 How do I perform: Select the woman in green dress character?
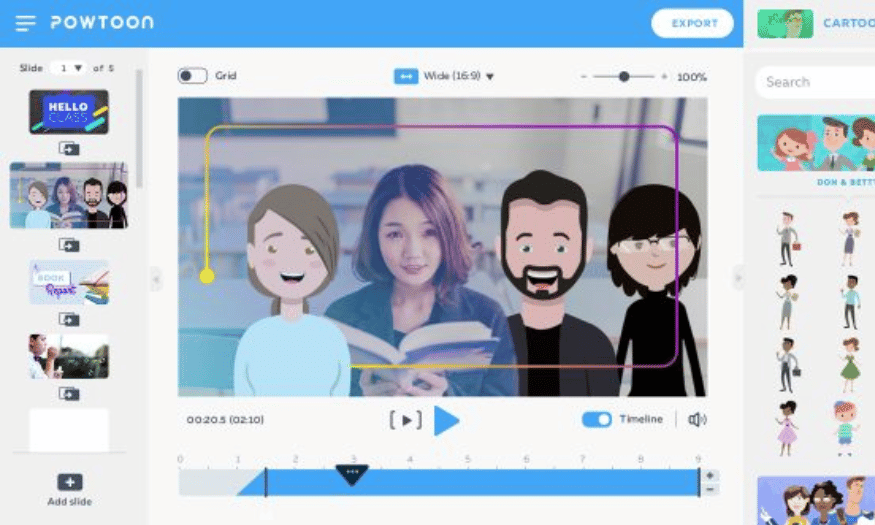(850, 365)
